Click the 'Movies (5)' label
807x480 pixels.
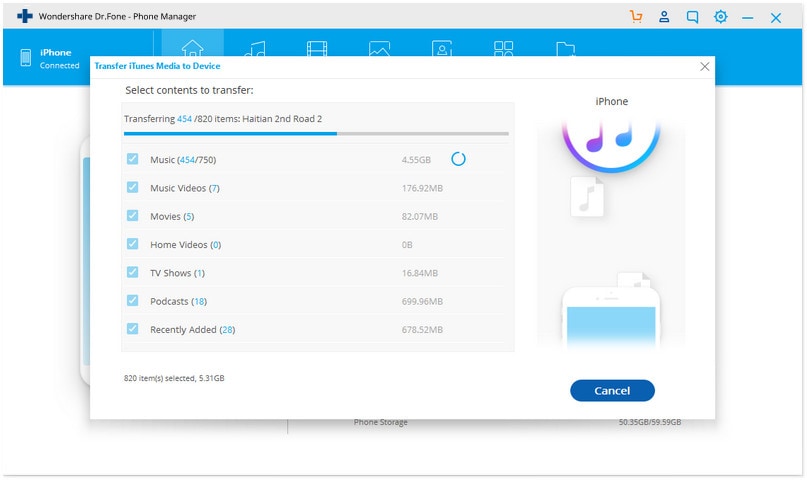coord(172,217)
